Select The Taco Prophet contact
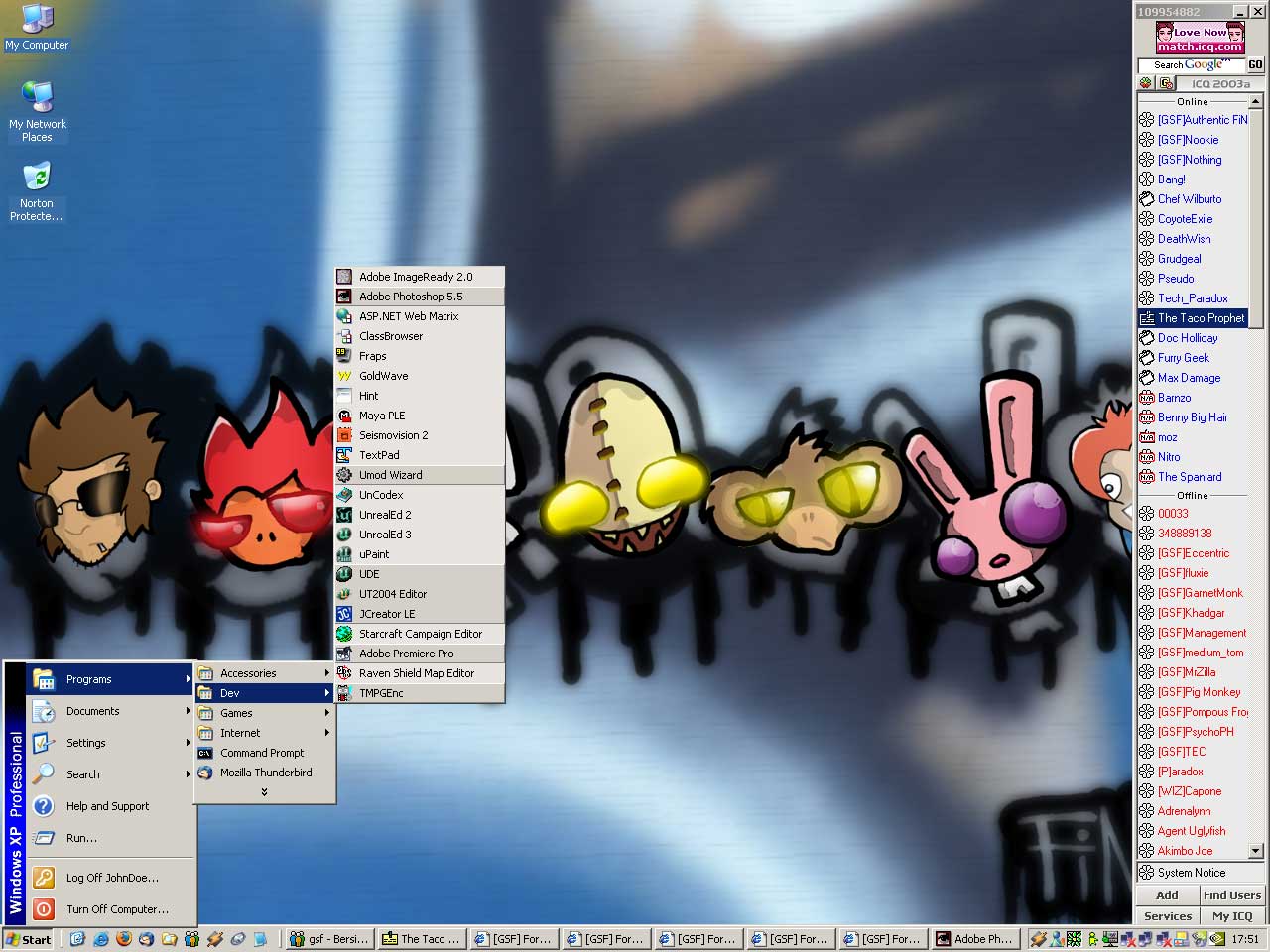The image size is (1270, 952). click(1192, 318)
